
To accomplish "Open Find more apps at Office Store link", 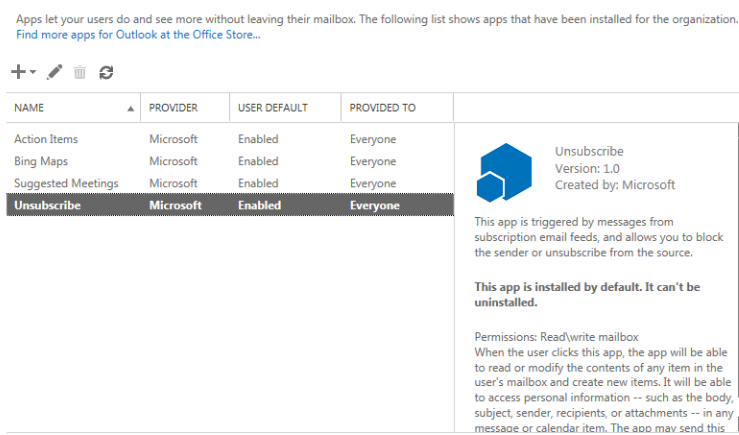I will coord(138,35).
